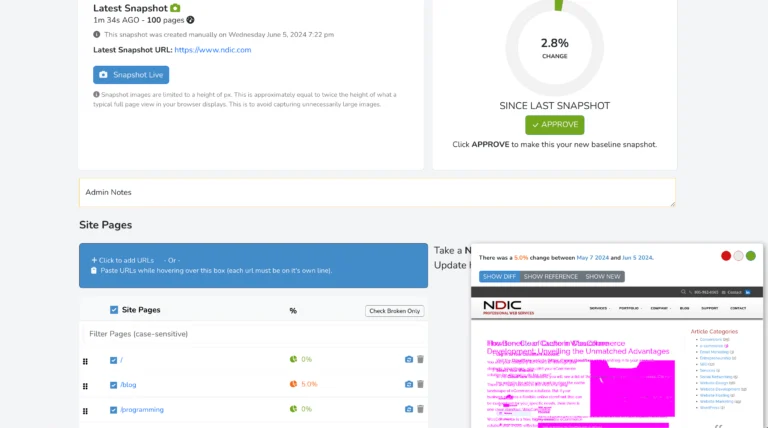
Task: Toggle the Site Pages select-all checkbox
Action: (x=114, y=310)
